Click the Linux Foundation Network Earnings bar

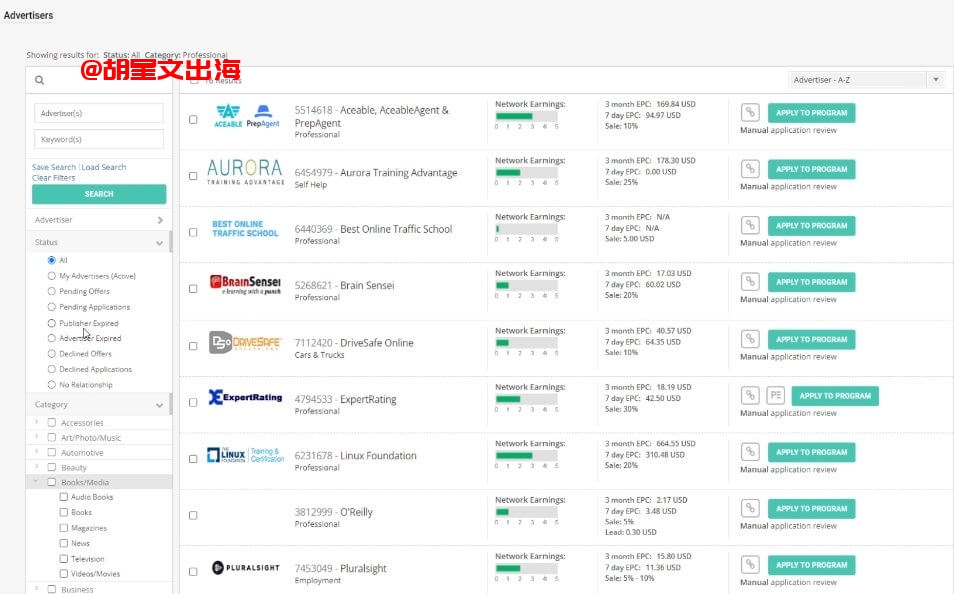526,455
